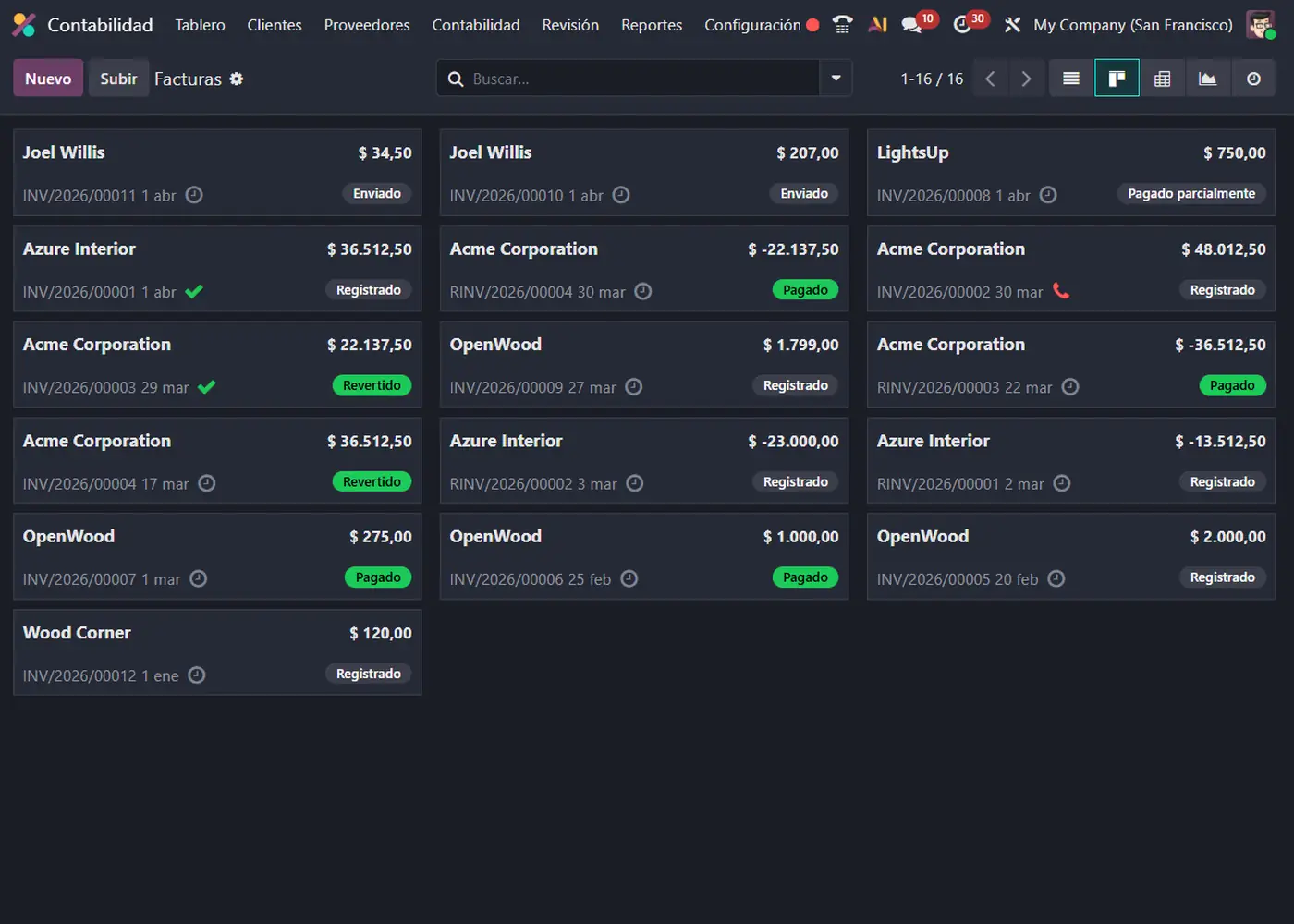Screen dimensions: 1294x924
Task: Switch to list view
Action: coord(1071,79)
